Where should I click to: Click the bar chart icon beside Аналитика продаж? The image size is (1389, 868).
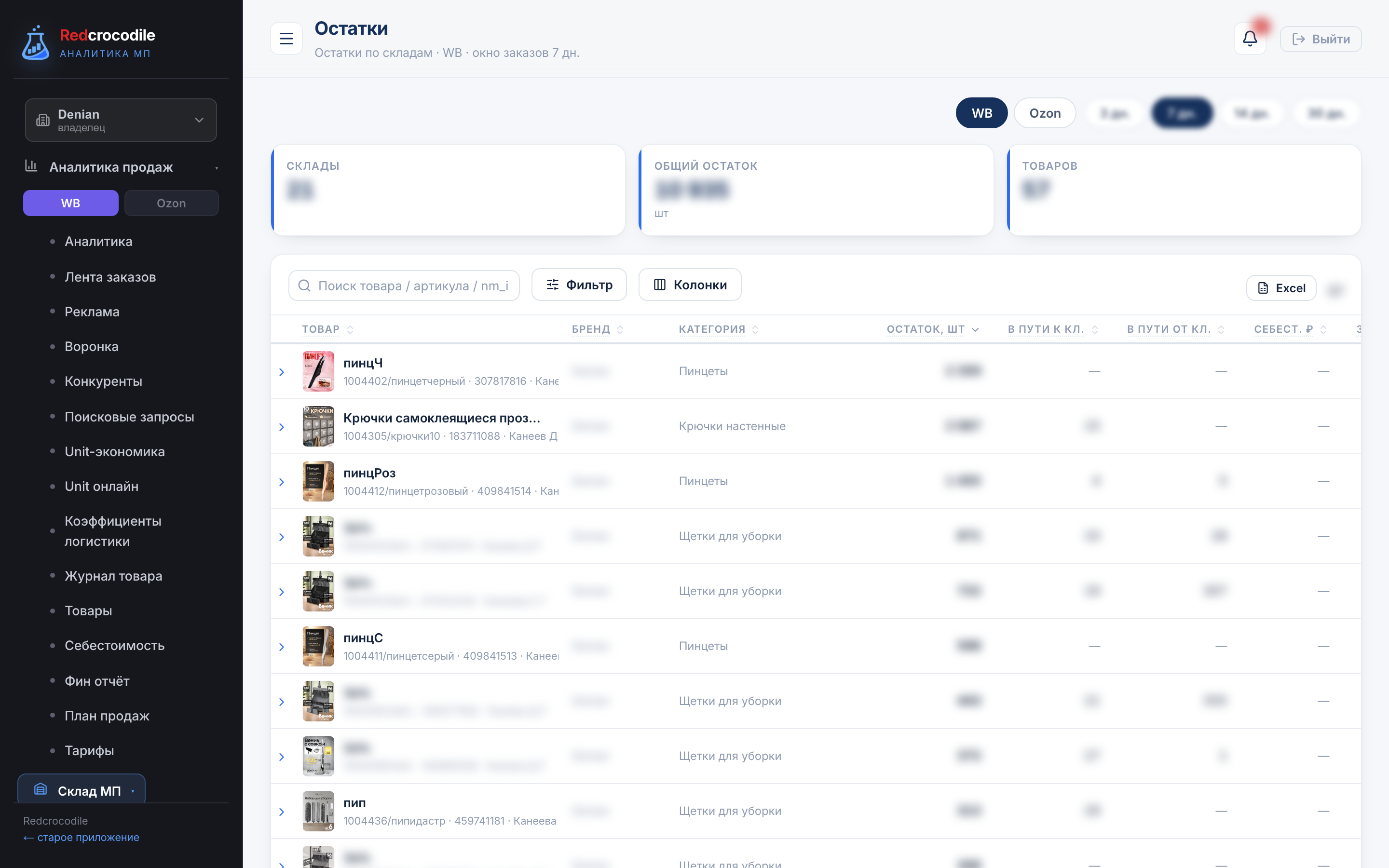[31, 166]
